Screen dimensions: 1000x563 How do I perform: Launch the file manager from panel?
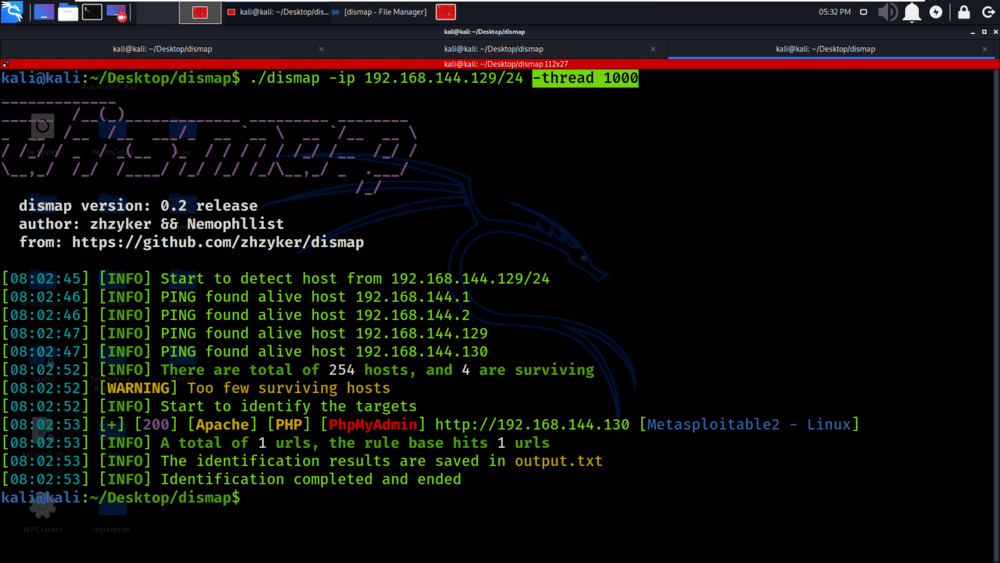coord(68,12)
